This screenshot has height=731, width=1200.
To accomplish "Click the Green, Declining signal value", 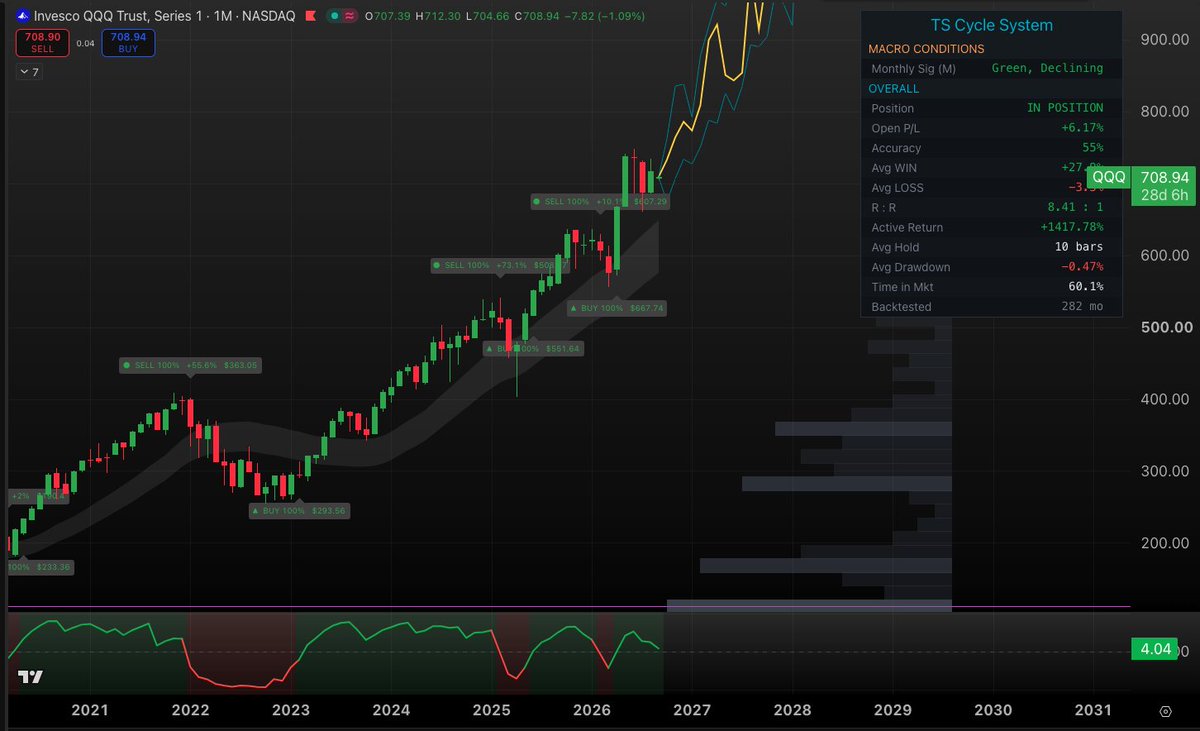I will coord(1047,68).
